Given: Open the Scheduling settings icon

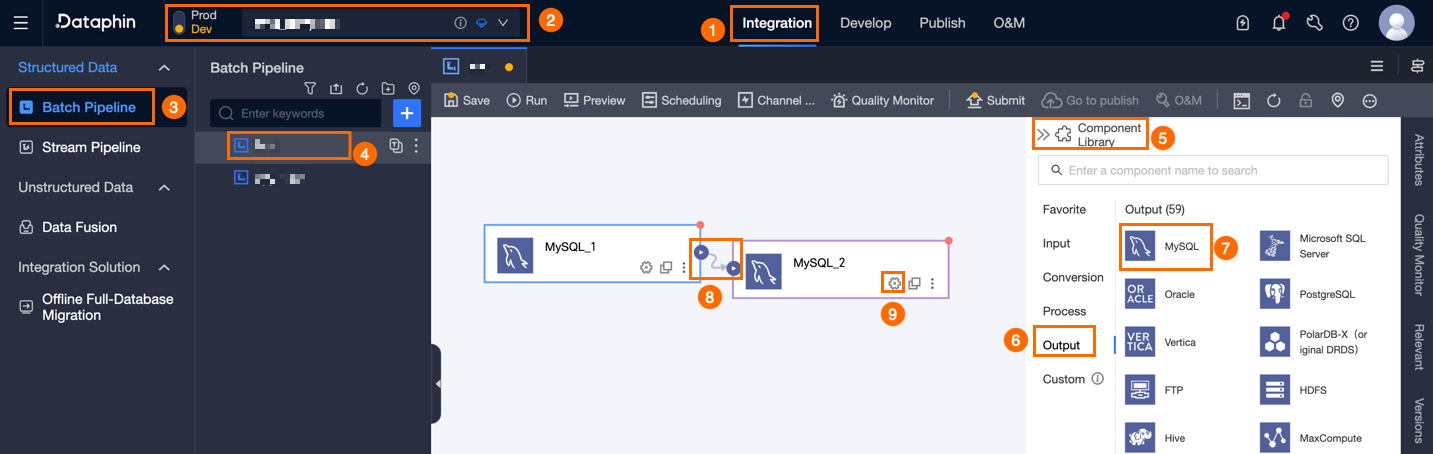Looking at the screenshot, I should coord(649,100).
